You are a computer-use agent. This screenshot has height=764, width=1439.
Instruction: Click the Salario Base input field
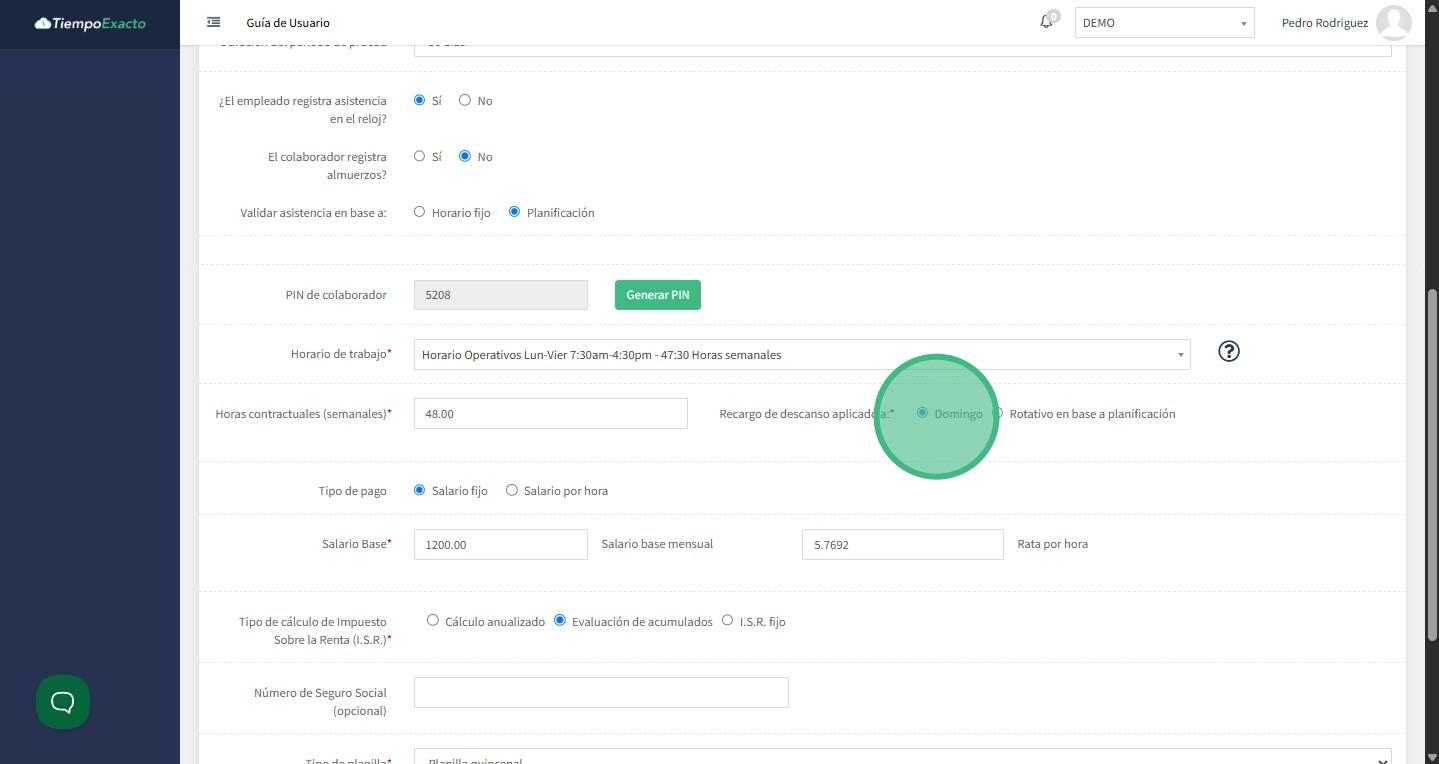click(x=500, y=544)
